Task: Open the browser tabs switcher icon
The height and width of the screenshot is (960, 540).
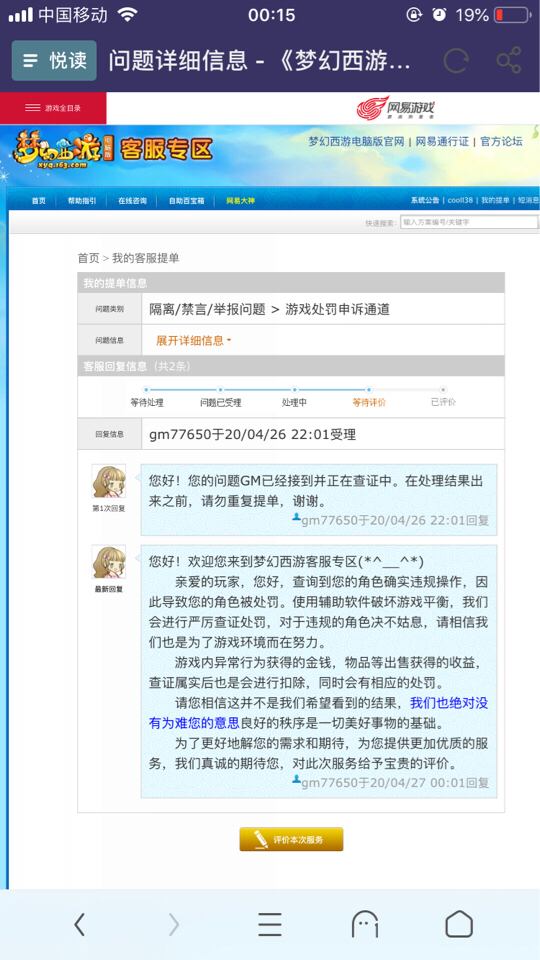Action: (365, 924)
